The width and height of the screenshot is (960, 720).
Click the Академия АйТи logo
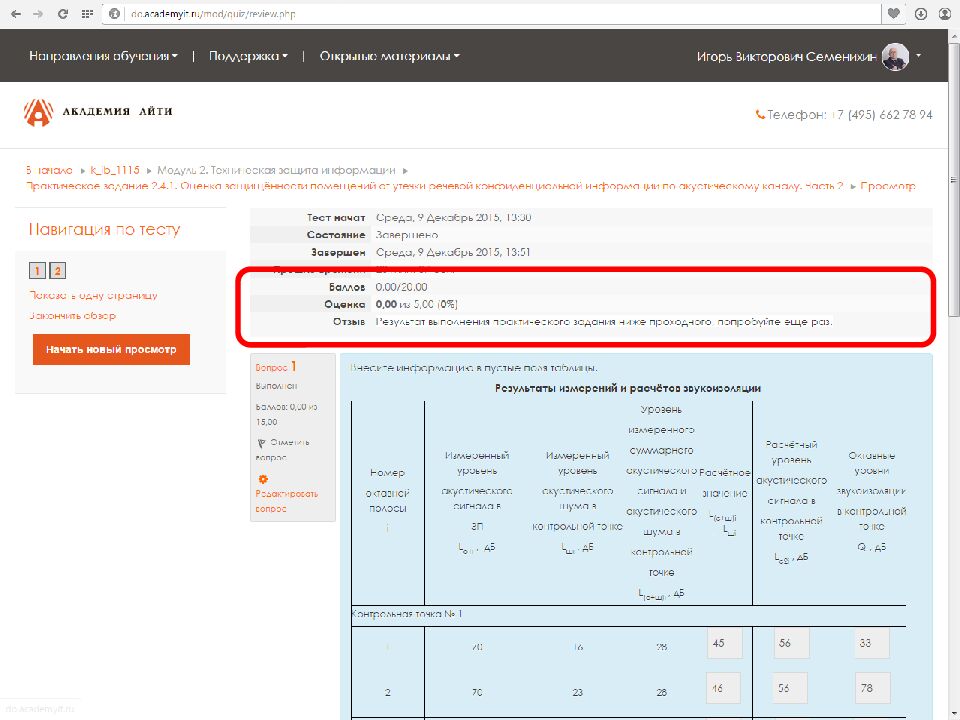pos(98,112)
